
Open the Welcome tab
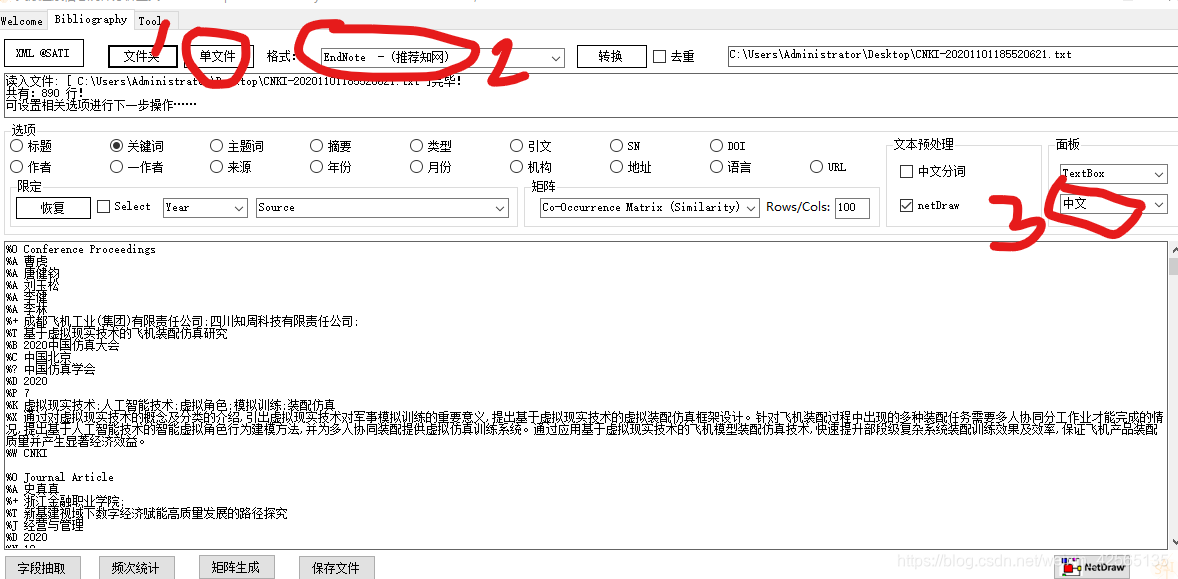[x=21, y=21]
